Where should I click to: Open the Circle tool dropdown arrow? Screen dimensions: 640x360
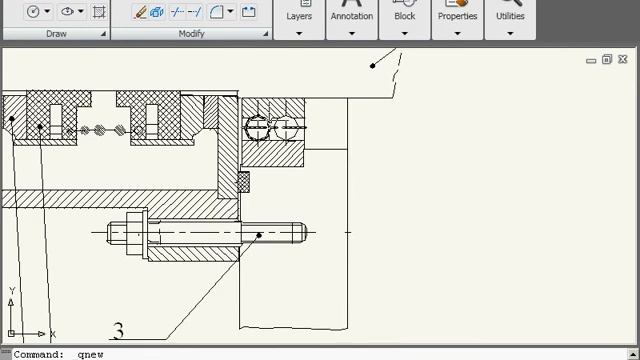(x=47, y=11)
